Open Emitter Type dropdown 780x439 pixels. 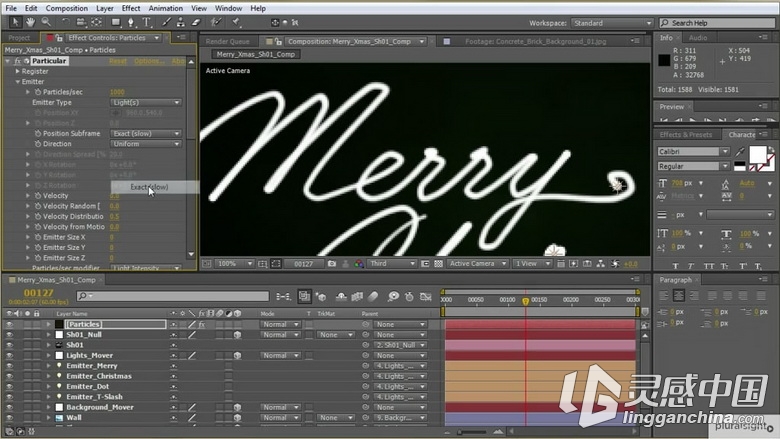[146, 102]
